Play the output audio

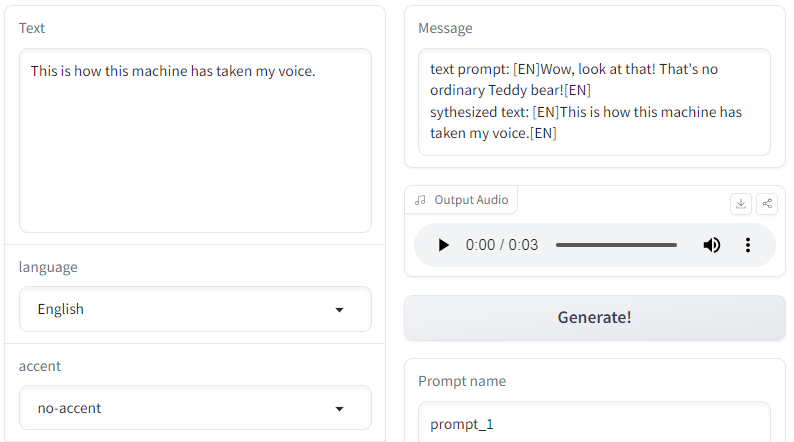(x=444, y=245)
